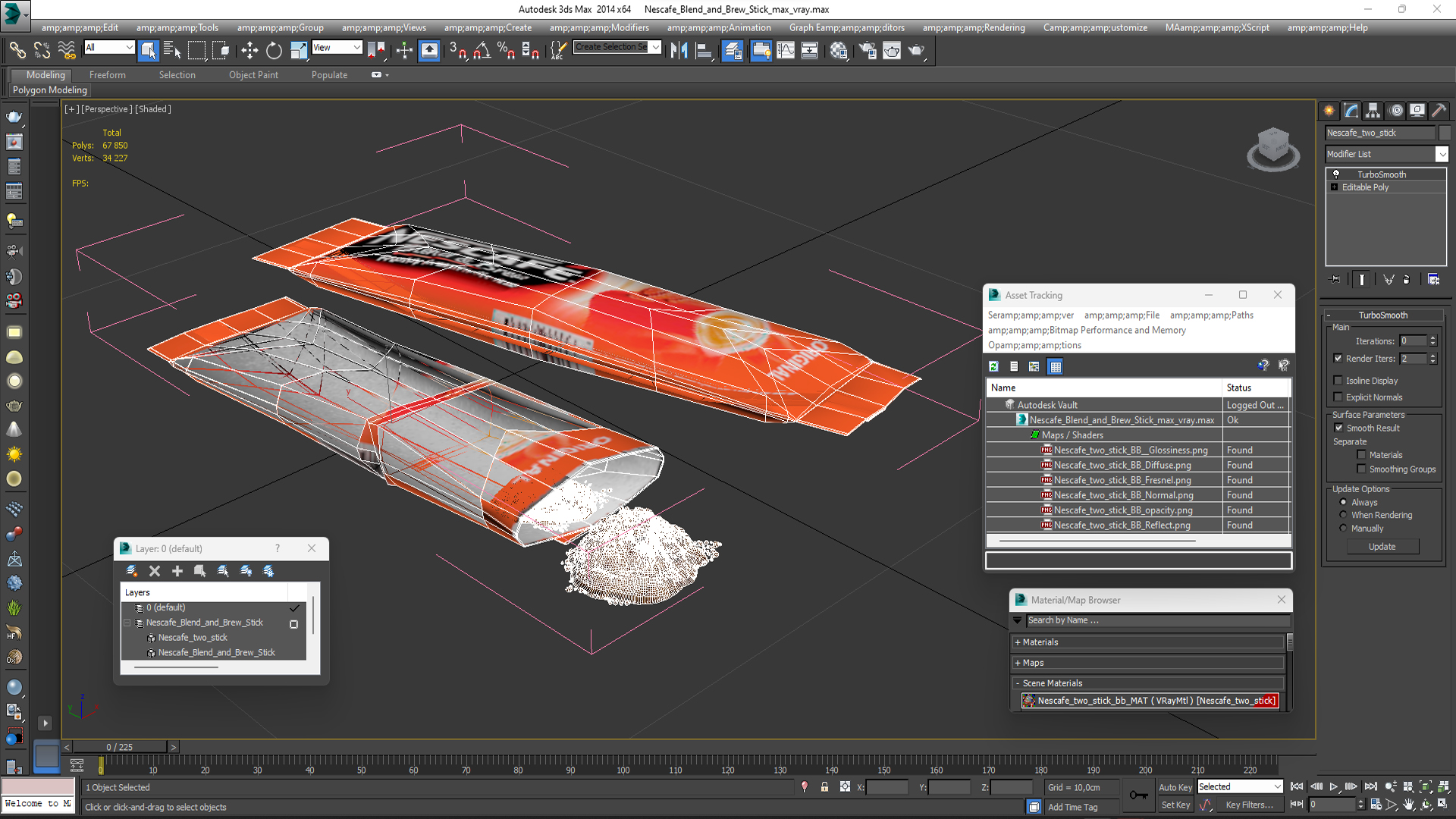Activate the Select Object tool
Image resolution: width=1456 pixels, height=819 pixels.
click(149, 50)
